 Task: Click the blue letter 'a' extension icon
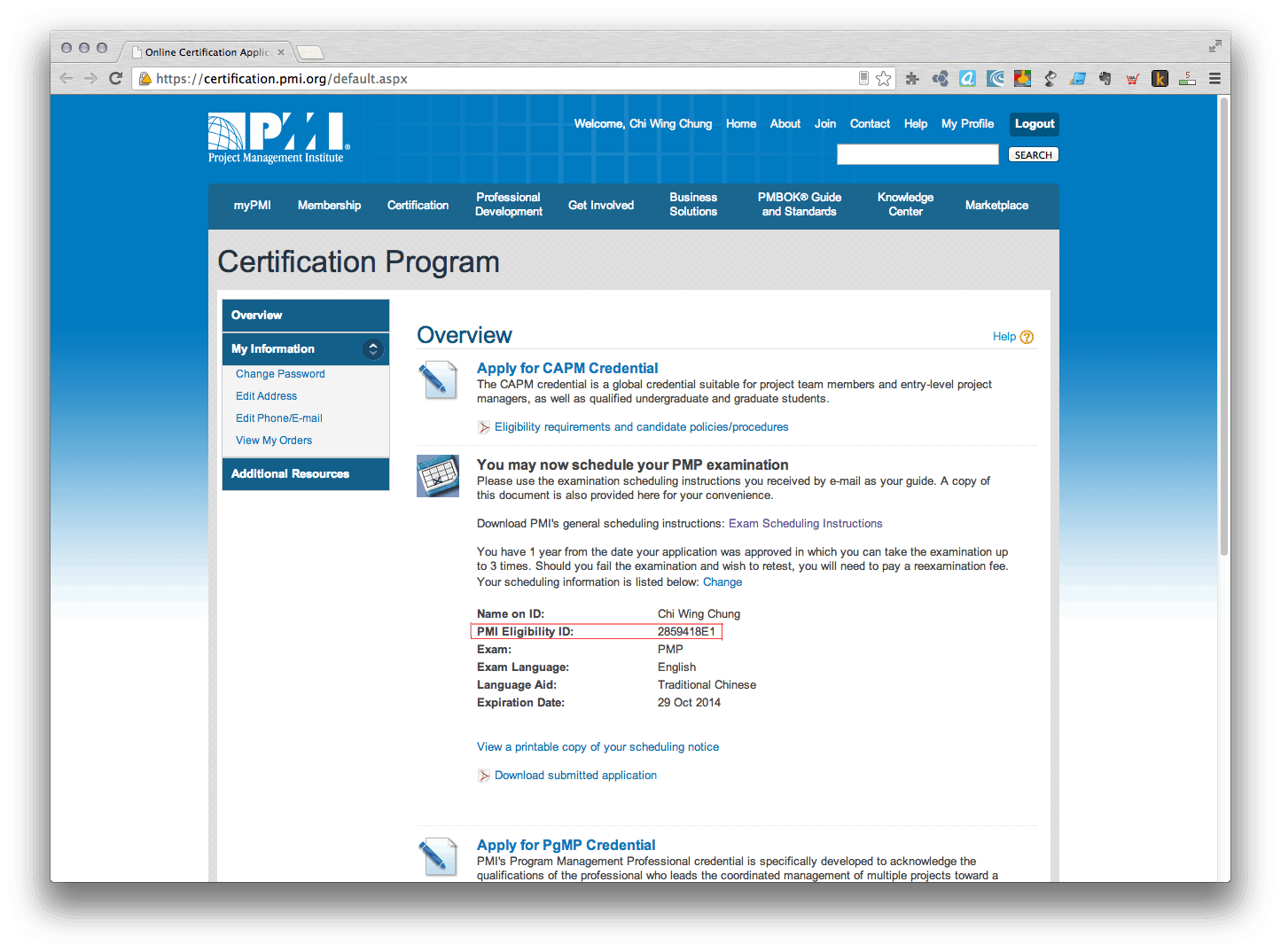[968, 79]
